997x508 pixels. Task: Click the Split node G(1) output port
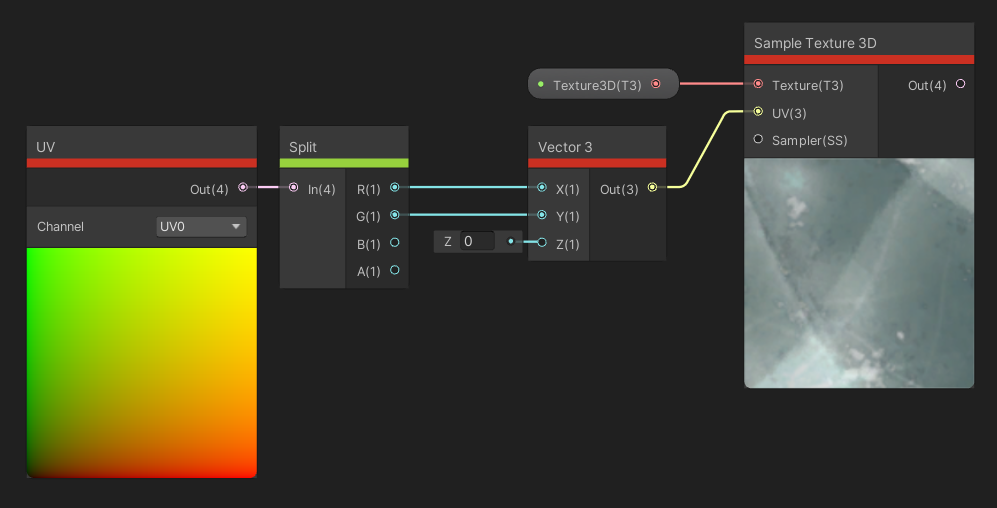pos(395,214)
